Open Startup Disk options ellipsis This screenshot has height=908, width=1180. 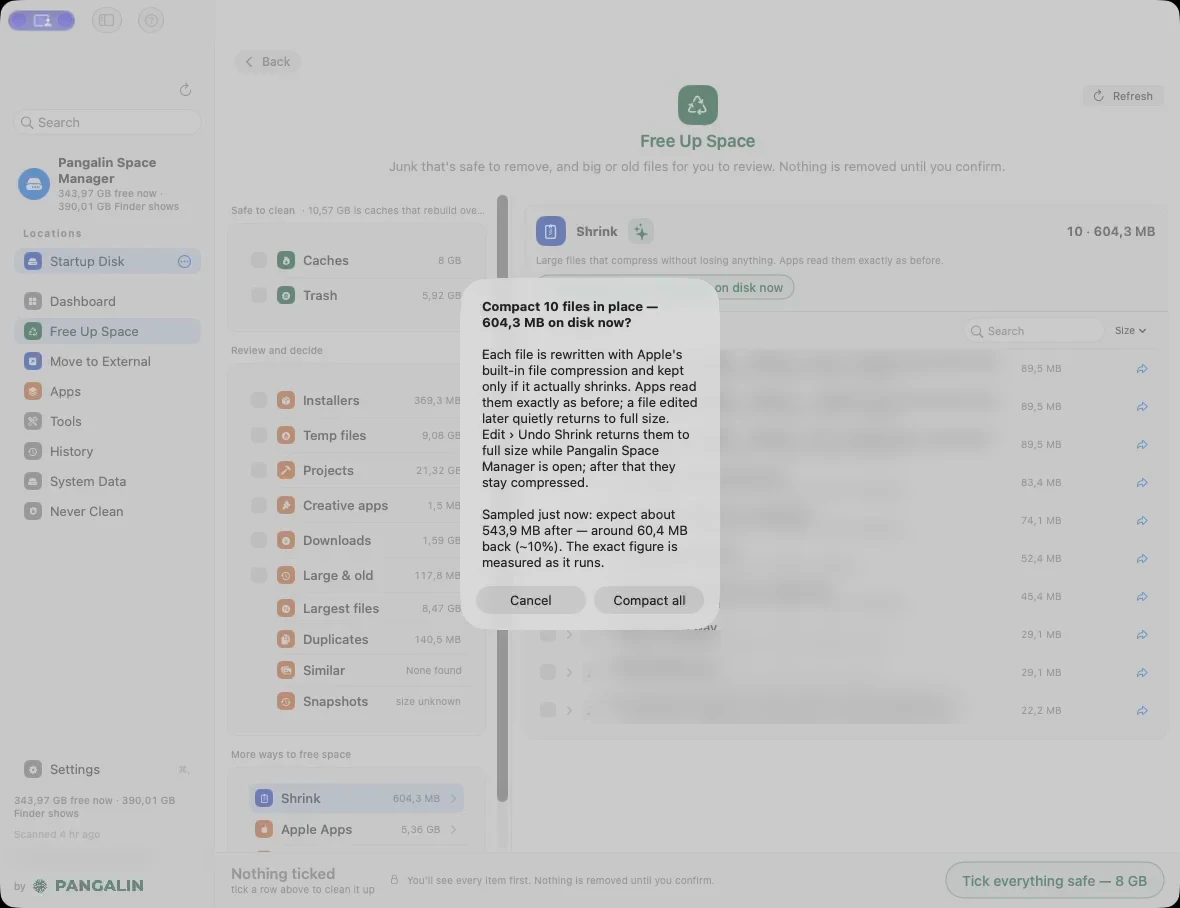(x=184, y=261)
